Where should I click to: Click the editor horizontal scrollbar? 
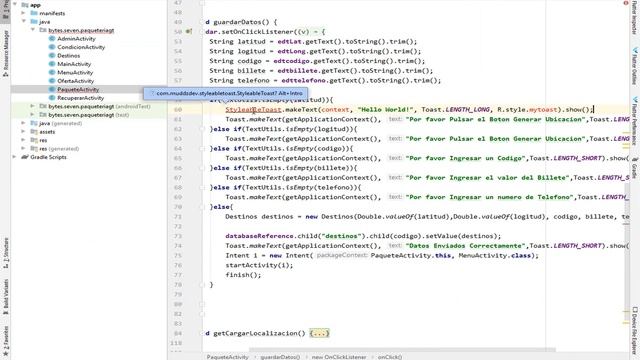402,350
